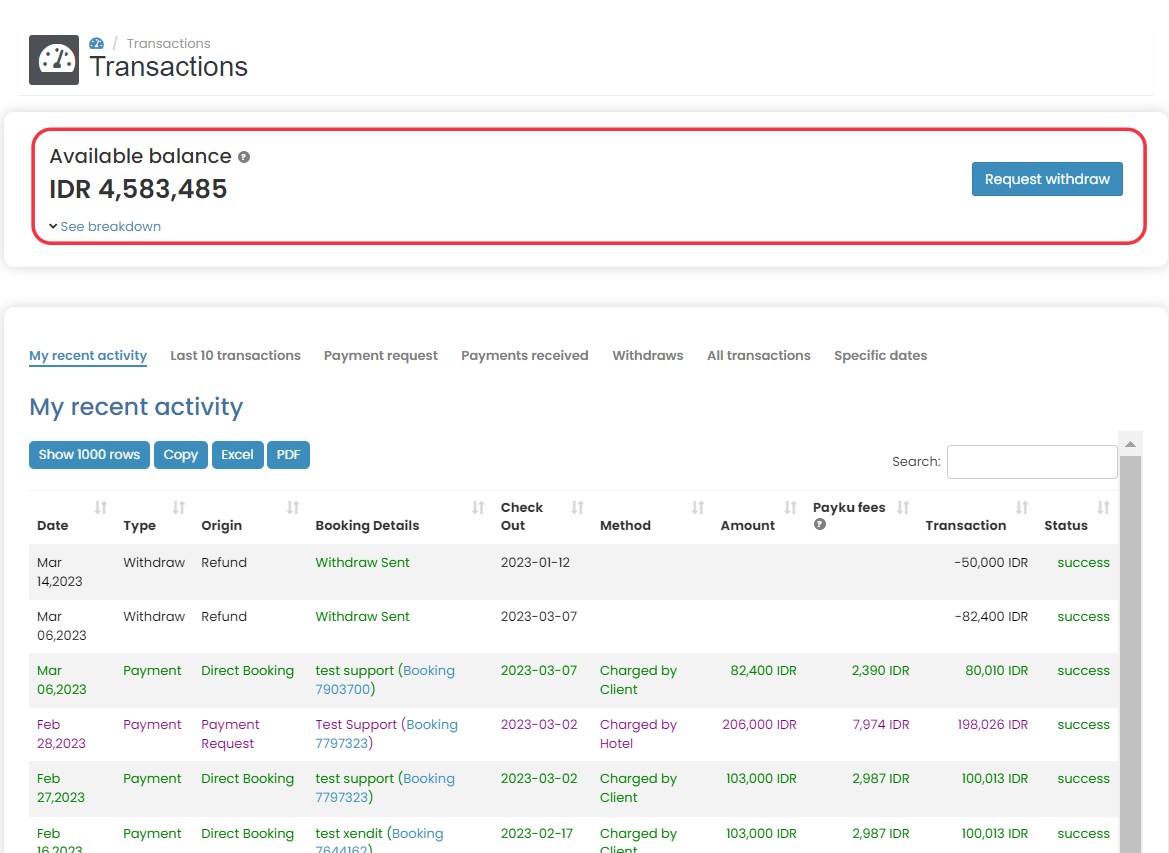Export the table as PDF

click(x=288, y=455)
